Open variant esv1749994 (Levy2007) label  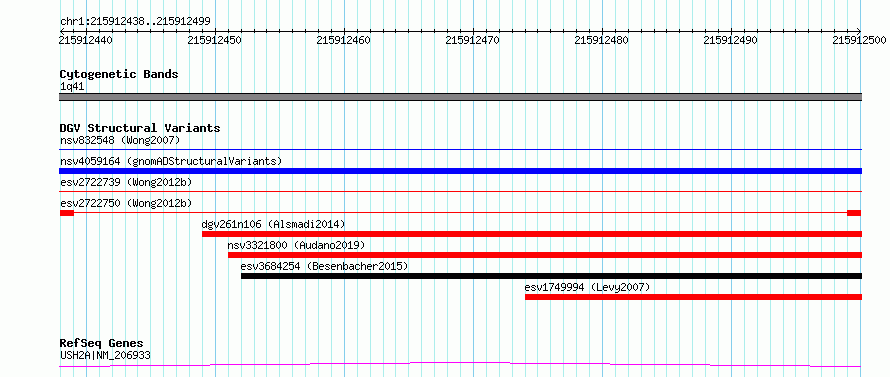pos(587,287)
